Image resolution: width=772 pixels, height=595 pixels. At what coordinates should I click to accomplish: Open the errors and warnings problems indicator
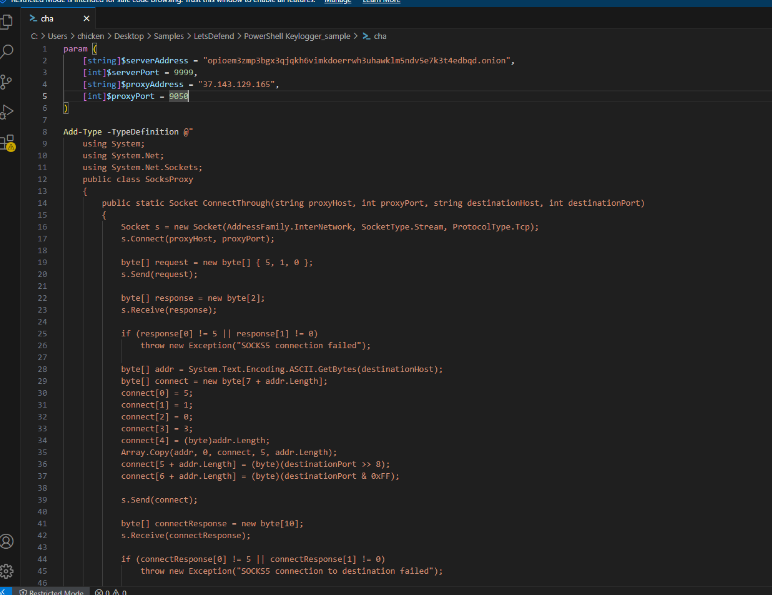pyautogui.click(x=111, y=592)
